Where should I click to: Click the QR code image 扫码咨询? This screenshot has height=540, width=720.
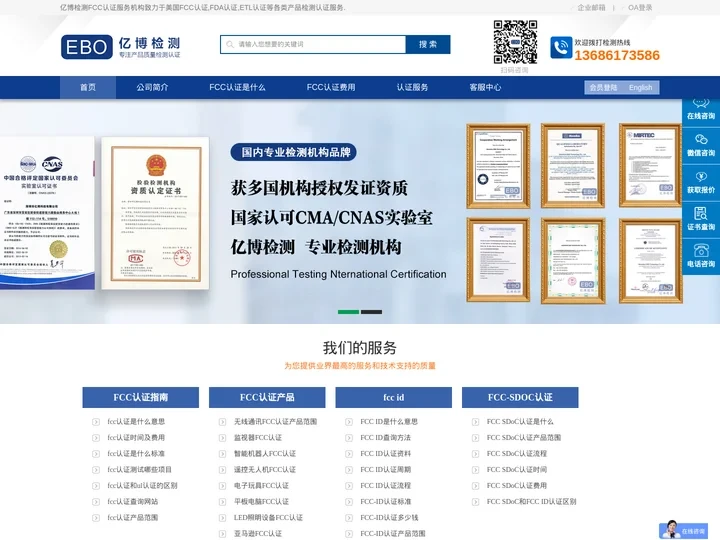[x=515, y=42]
